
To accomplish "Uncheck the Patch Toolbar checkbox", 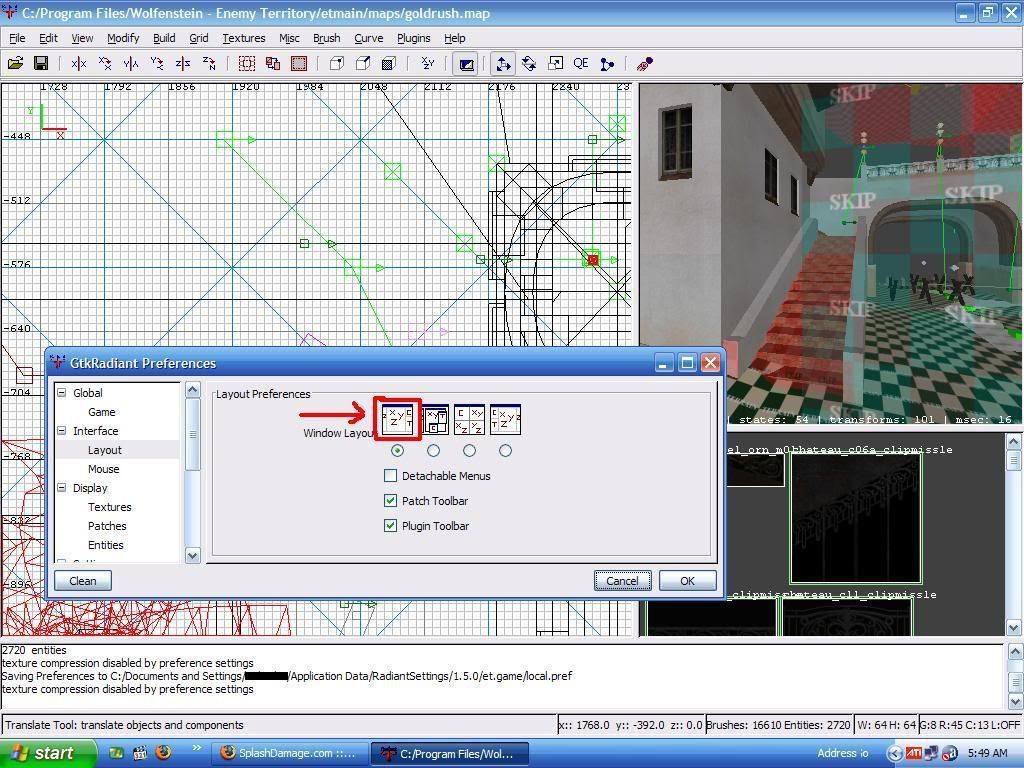I will click(x=391, y=501).
